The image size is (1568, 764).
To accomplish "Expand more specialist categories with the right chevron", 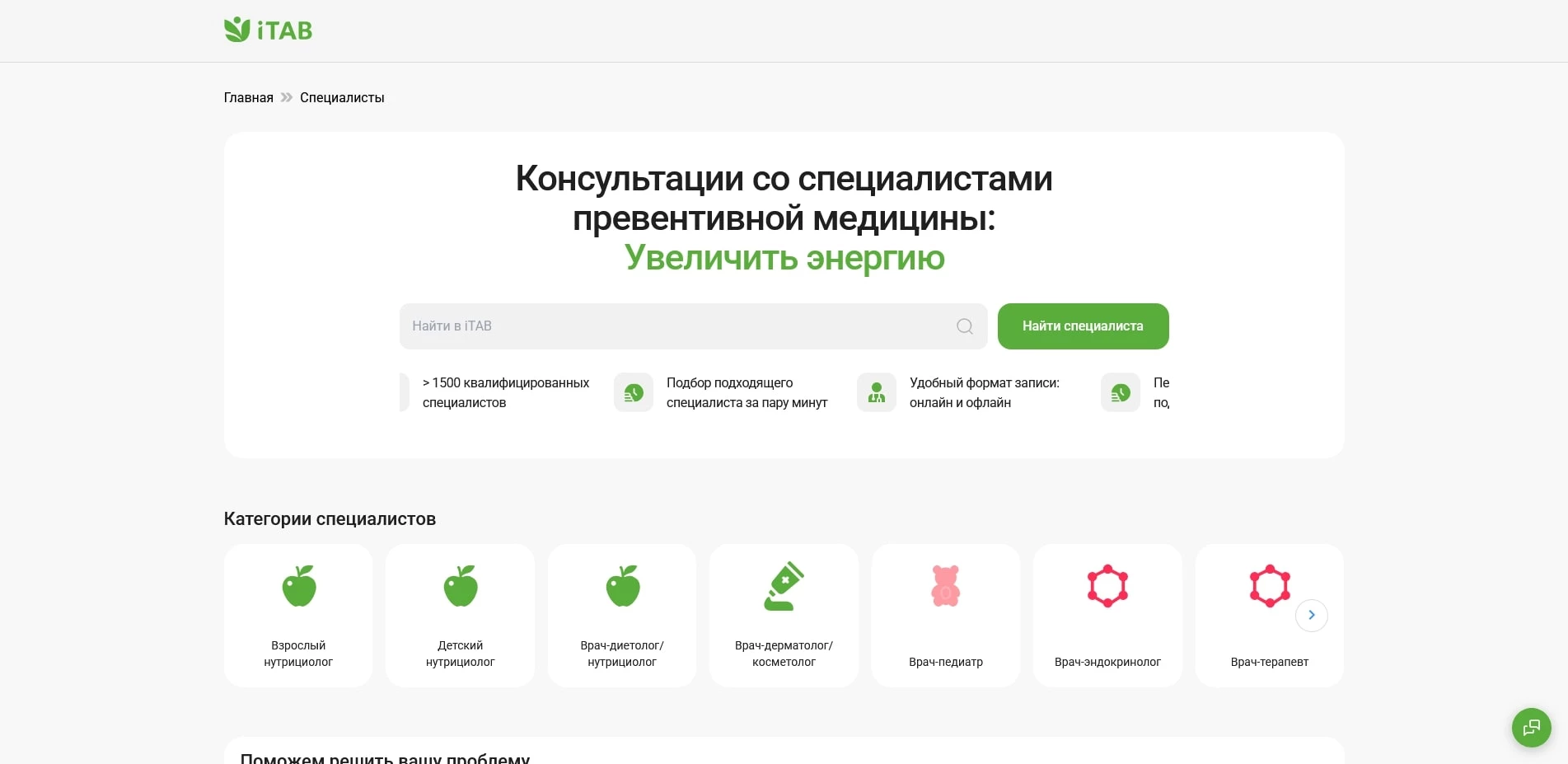I will tap(1311, 615).
